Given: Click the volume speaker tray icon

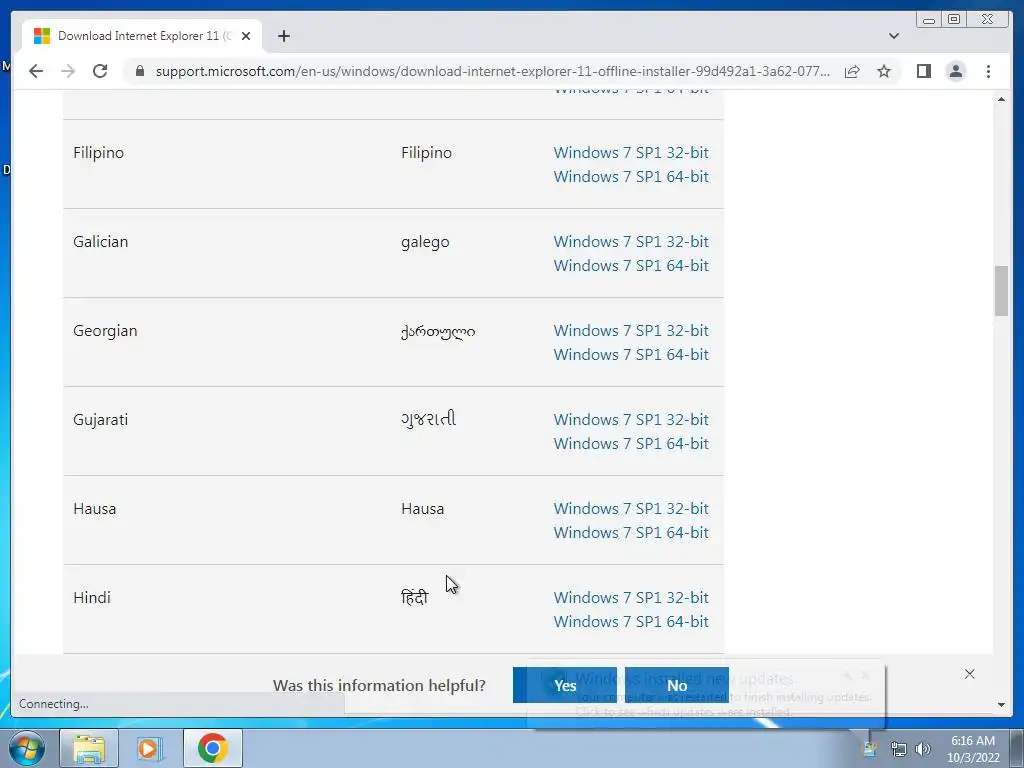Looking at the screenshot, I should coord(923,749).
